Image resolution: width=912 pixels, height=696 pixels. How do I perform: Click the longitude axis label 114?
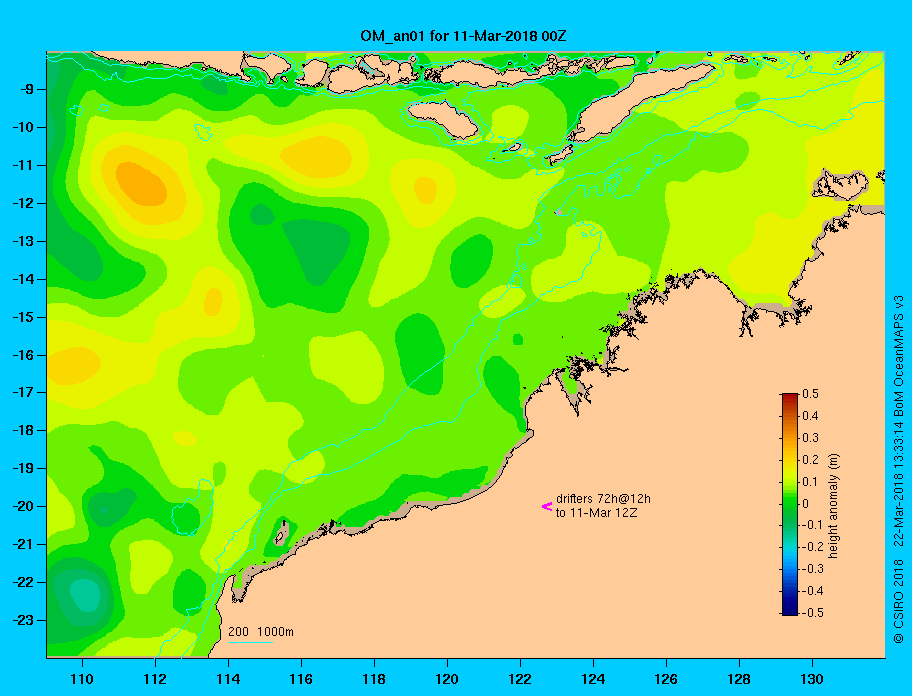pos(228,679)
